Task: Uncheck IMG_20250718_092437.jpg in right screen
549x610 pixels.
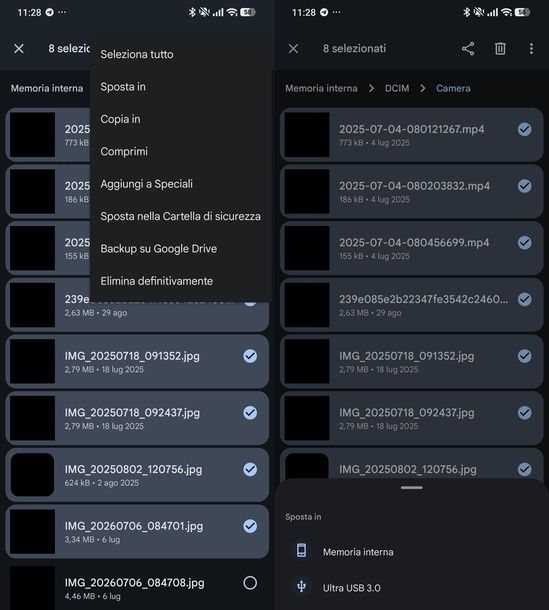Action: pos(524,413)
